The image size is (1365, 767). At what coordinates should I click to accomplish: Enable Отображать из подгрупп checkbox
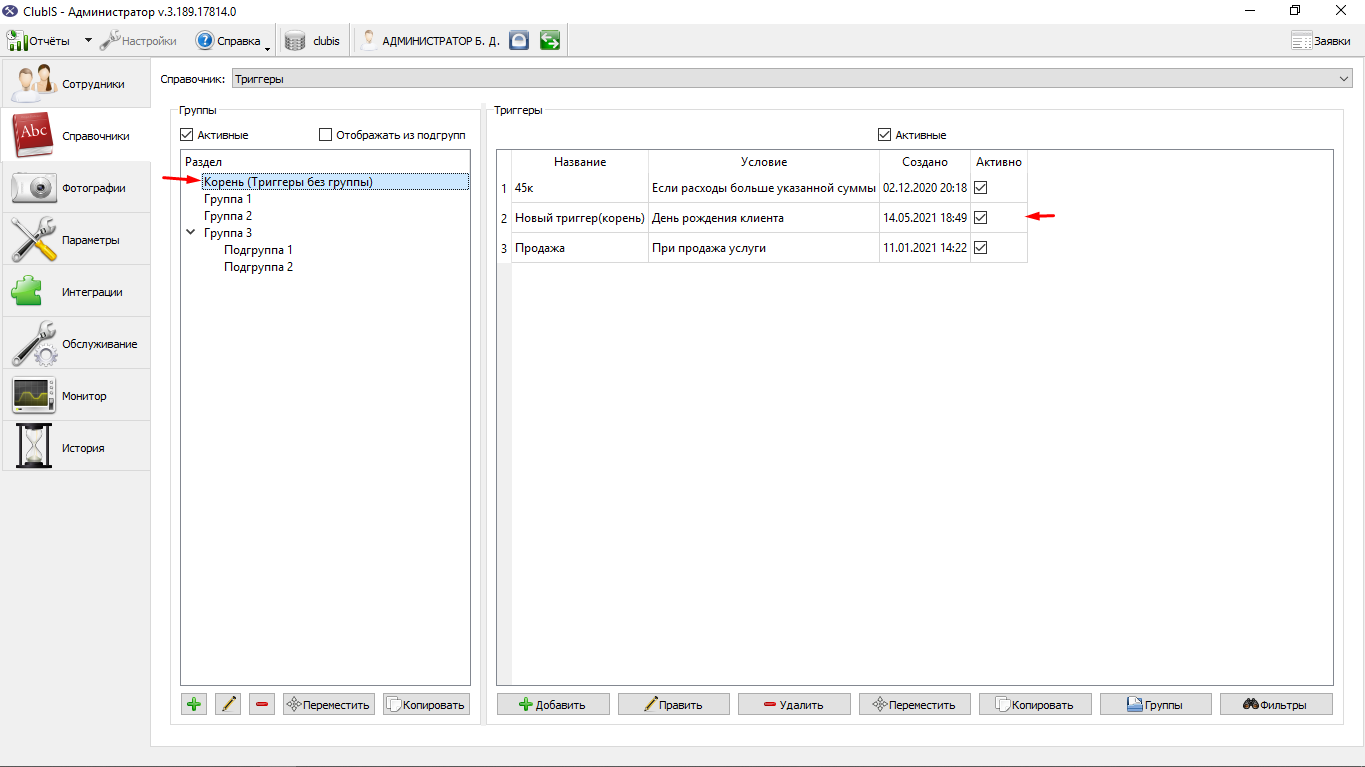325,135
